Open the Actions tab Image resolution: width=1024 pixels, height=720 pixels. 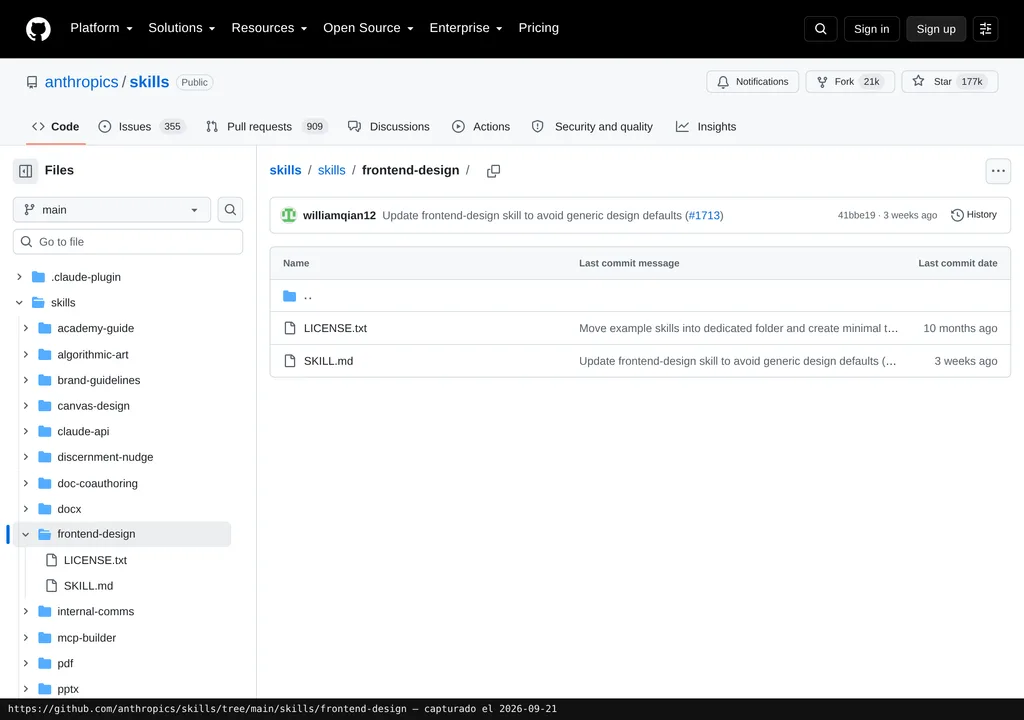point(481,127)
